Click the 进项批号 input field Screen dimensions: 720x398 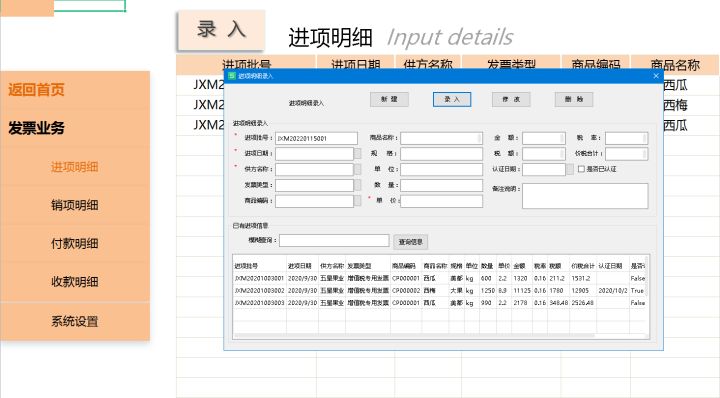point(316,138)
